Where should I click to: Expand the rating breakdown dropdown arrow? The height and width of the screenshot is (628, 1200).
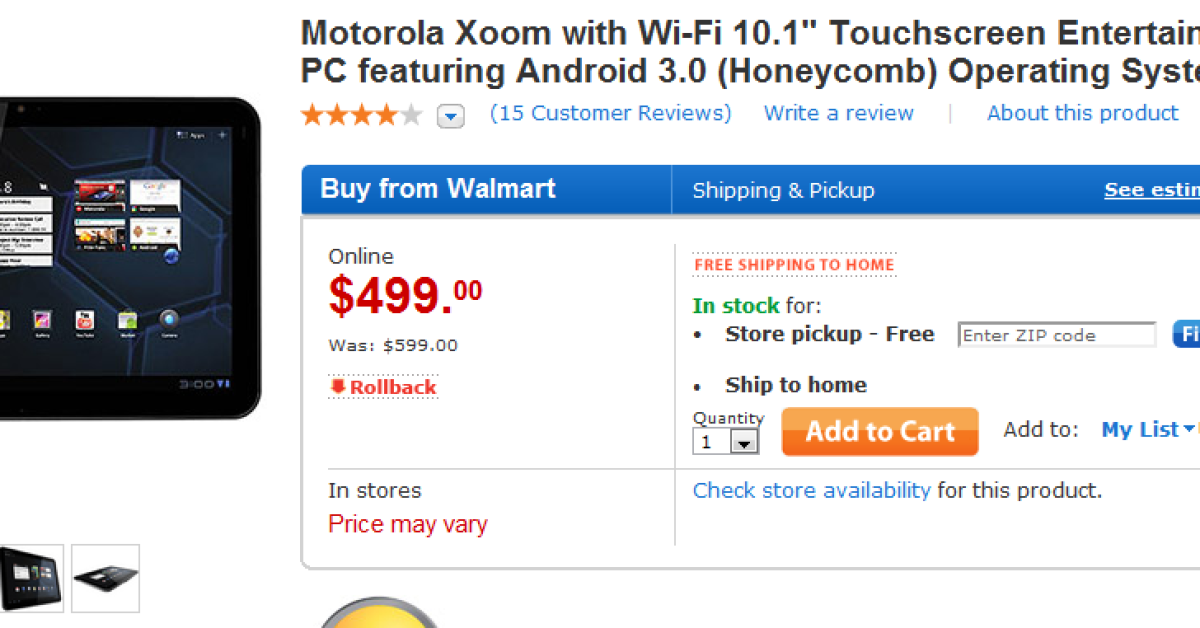(451, 117)
